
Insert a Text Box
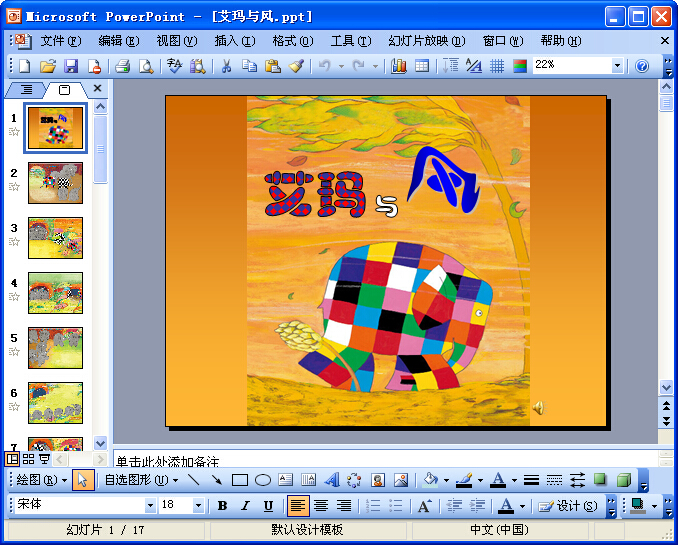pyautogui.click(x=285, y=480)
